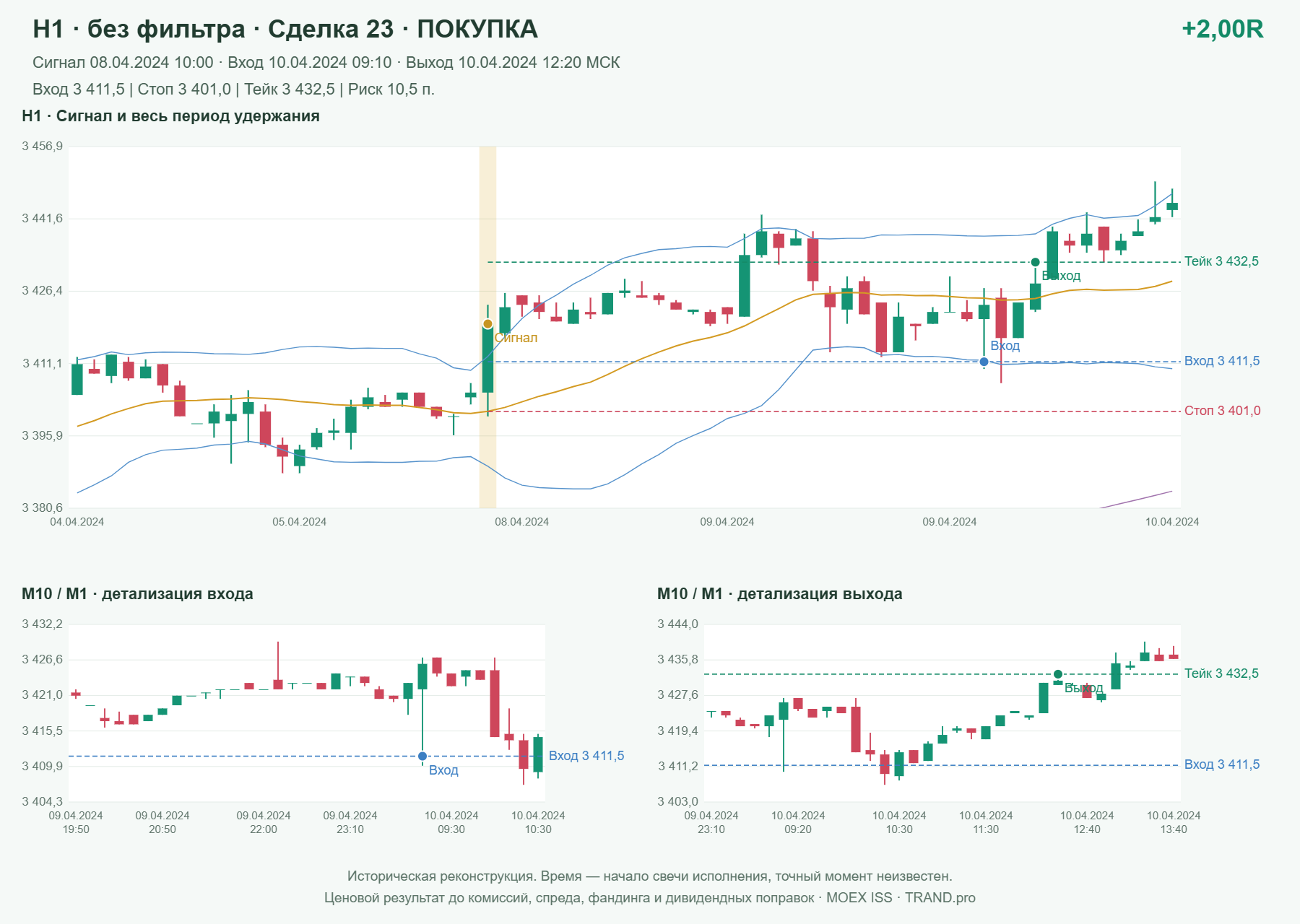Click the 3 403,0 axis value in exit detail chart
The width and height of the screenshot is (1300, 924).
(678, 802)
